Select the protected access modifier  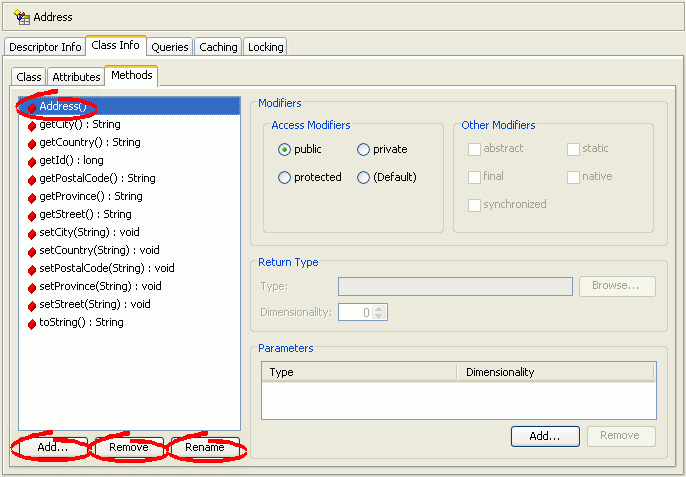pos(284,178)
